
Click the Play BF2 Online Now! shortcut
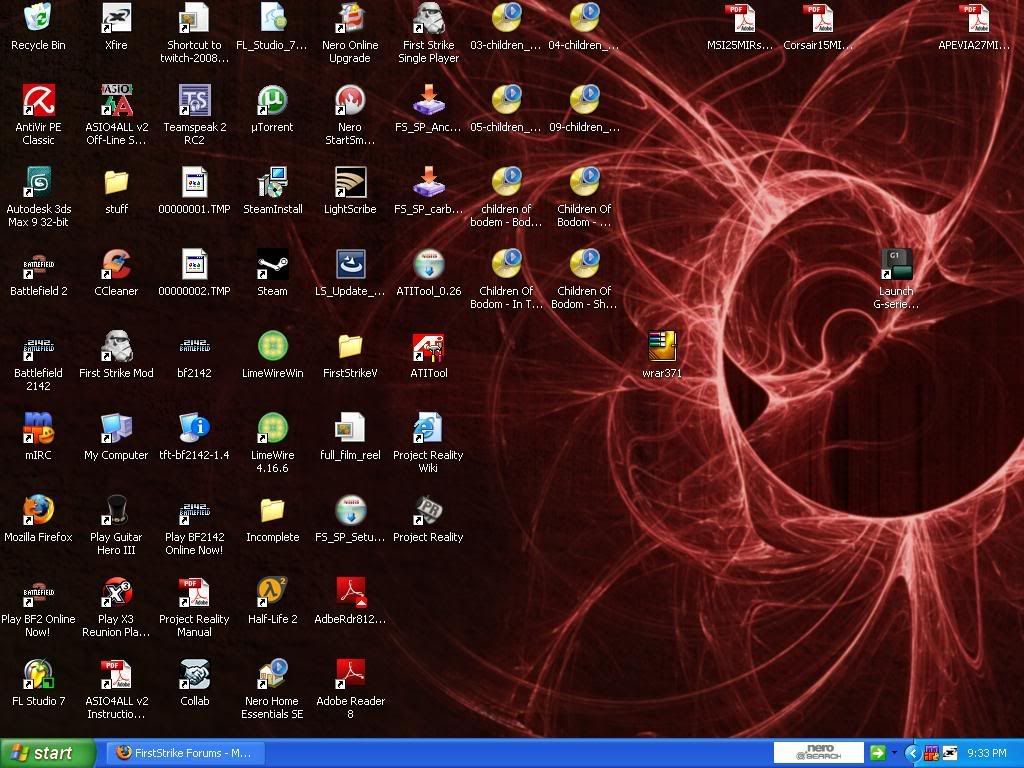click(x=38, y=592)
